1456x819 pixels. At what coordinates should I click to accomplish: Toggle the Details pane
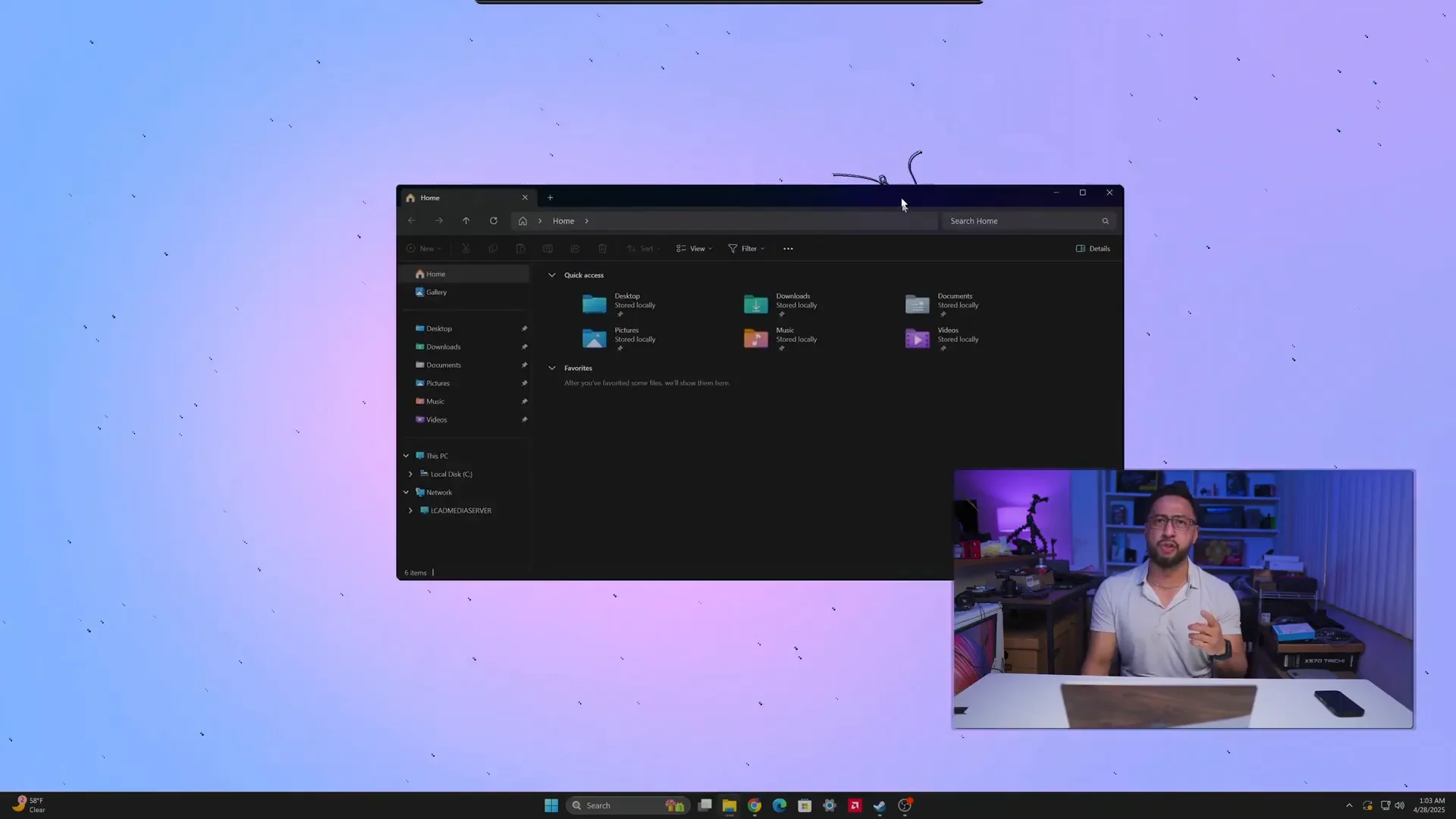coord(1093,249)
